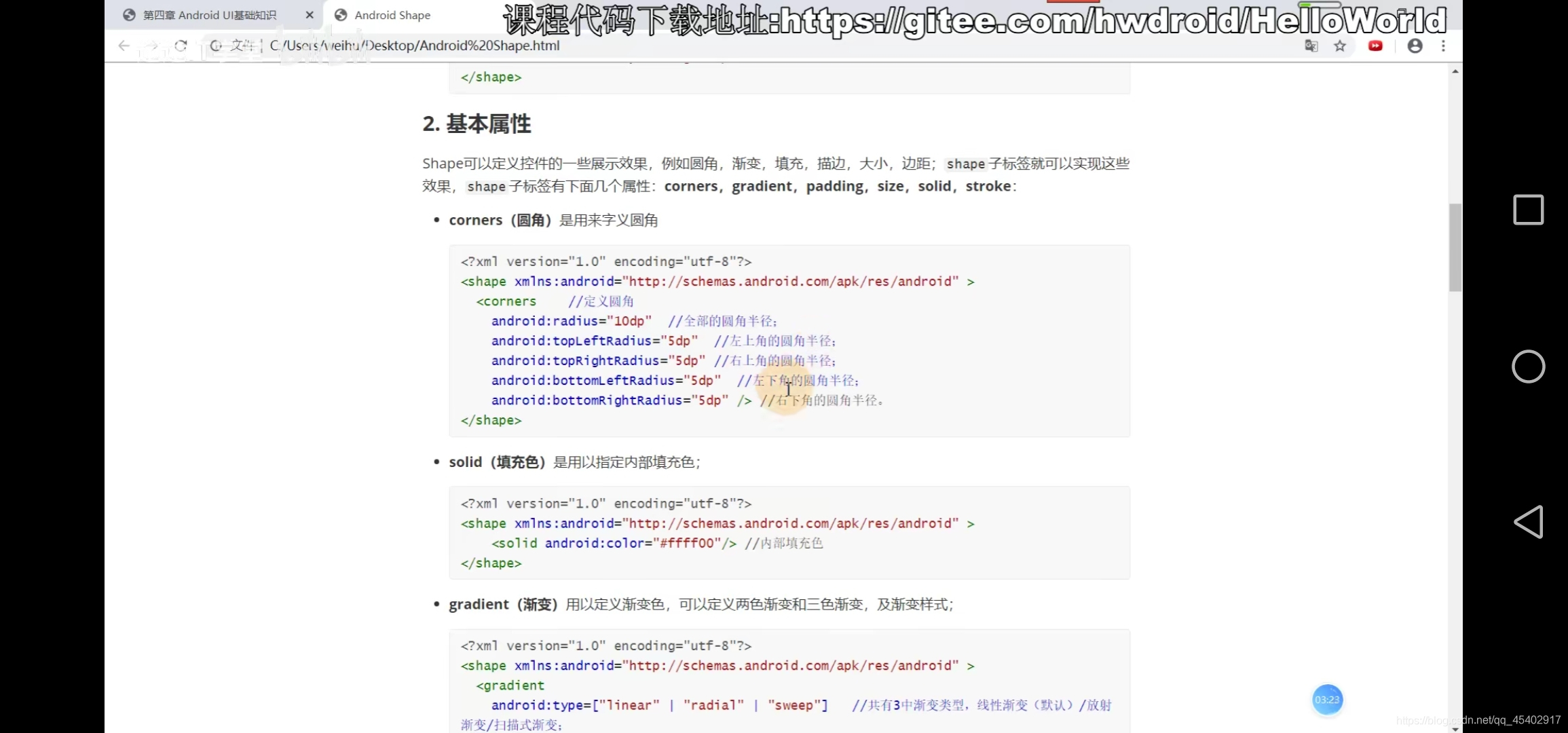Activate the red video speed controller extension

[1375, 45]
